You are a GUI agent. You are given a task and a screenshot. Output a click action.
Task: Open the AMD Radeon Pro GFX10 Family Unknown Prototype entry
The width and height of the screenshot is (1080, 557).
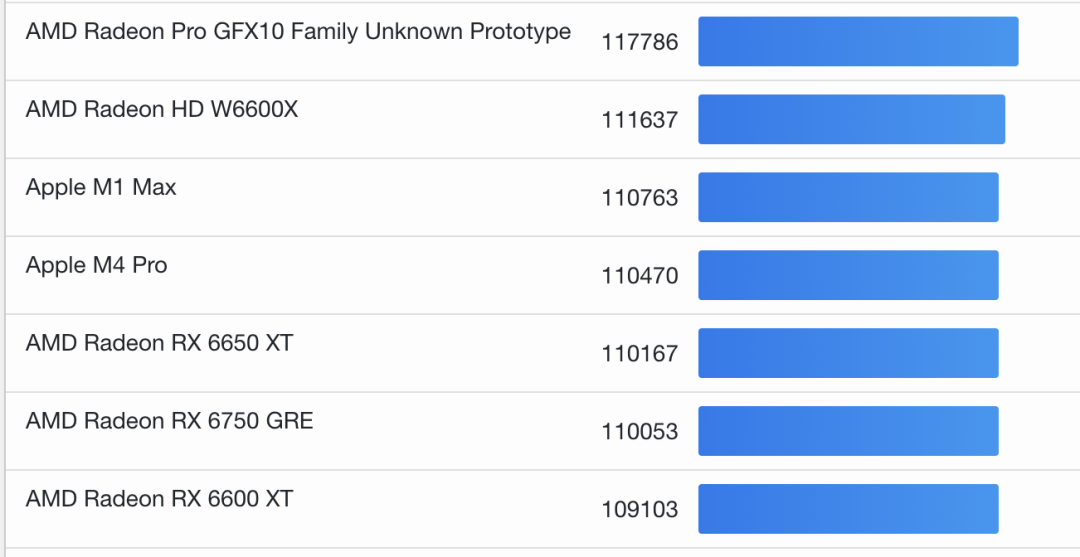tap(298, 32)
